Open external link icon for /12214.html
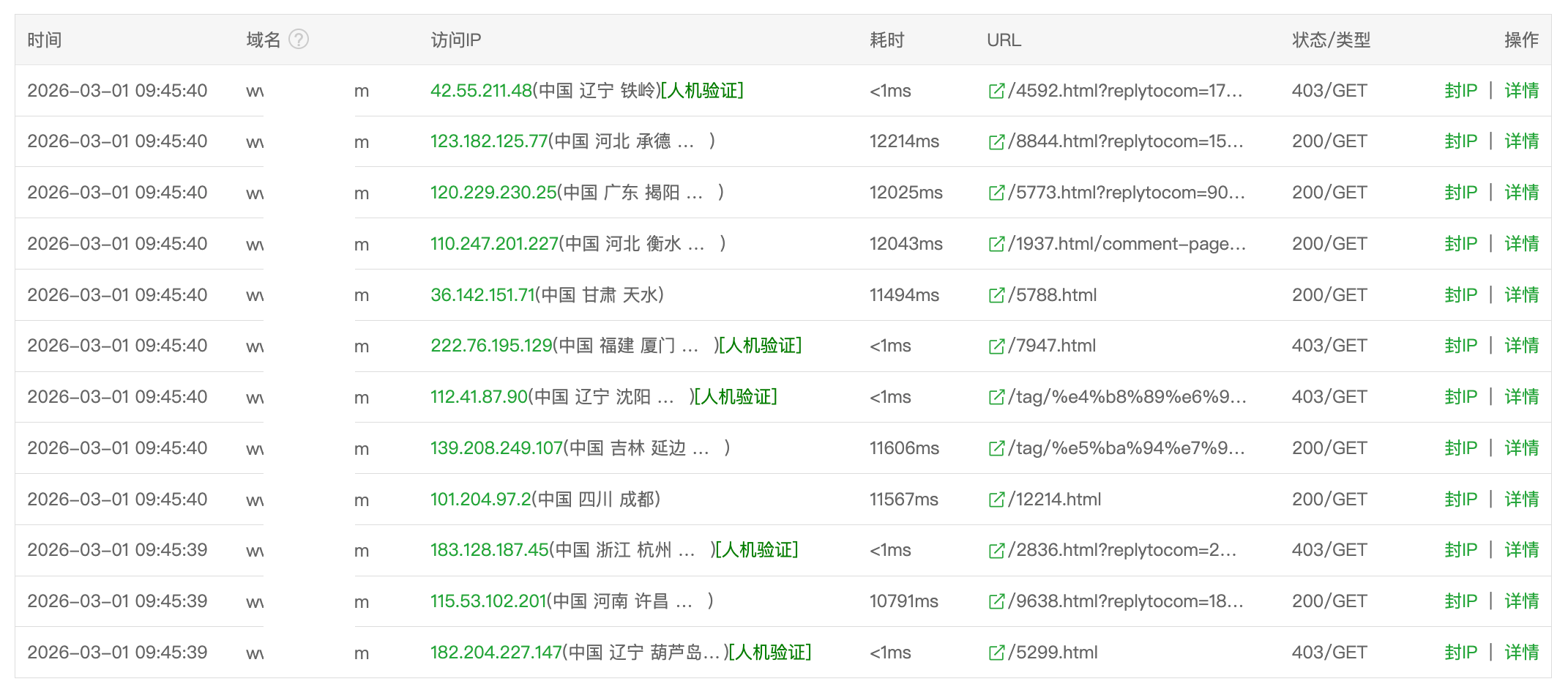Viewport: 1568px width, 687px height. coord(996,500)
